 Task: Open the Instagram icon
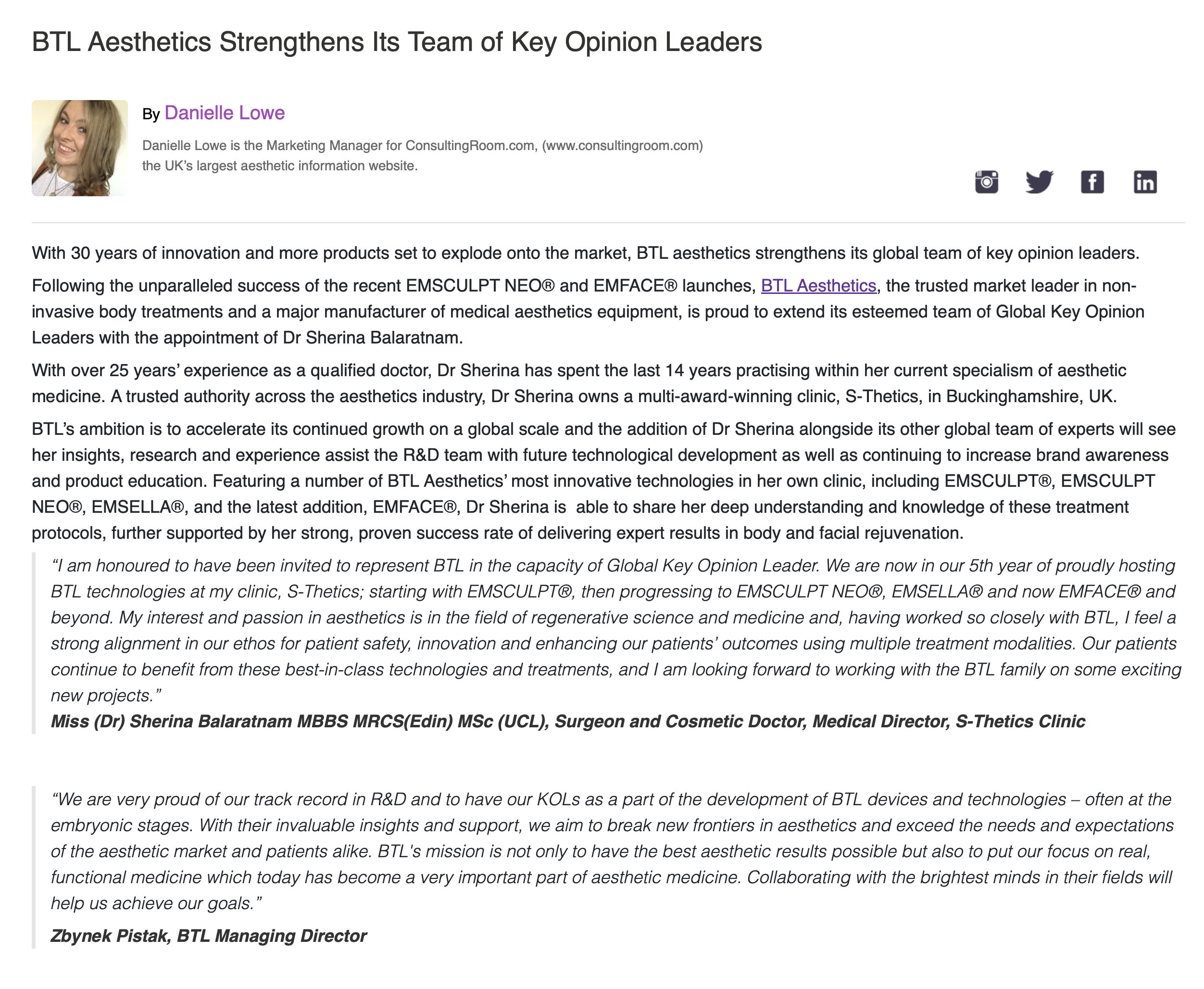(x=986, y=182)
